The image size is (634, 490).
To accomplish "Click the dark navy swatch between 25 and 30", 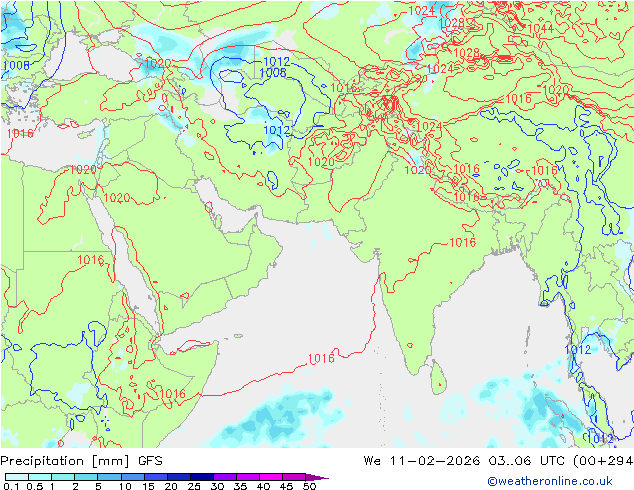I will pos(201,477).
